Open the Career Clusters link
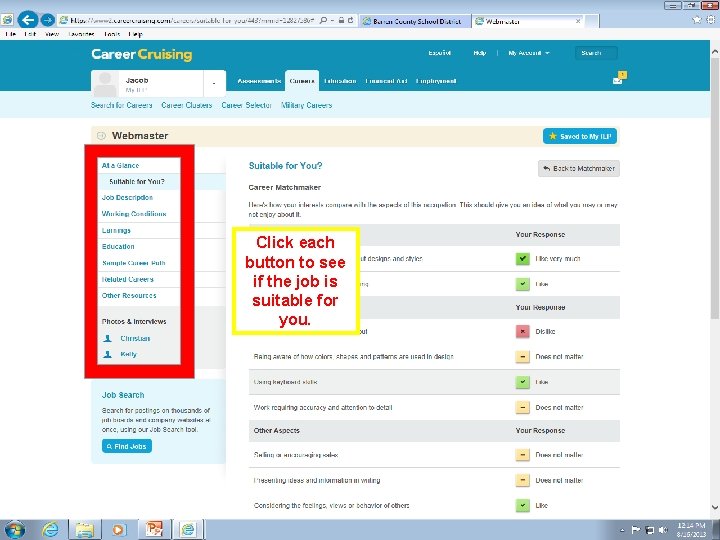This screenshot has height=540, width=720. [187, 105]
